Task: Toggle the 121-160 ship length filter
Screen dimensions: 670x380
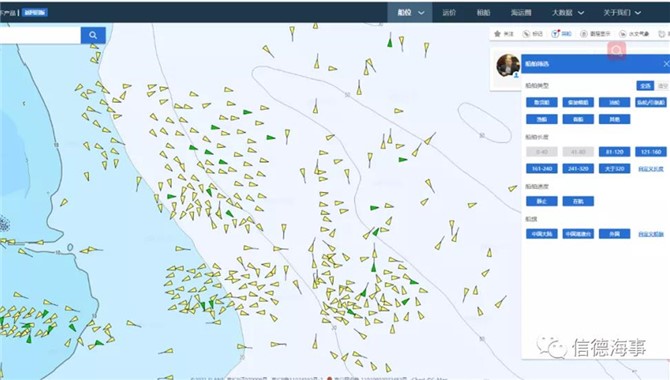Action: (651, 152)
